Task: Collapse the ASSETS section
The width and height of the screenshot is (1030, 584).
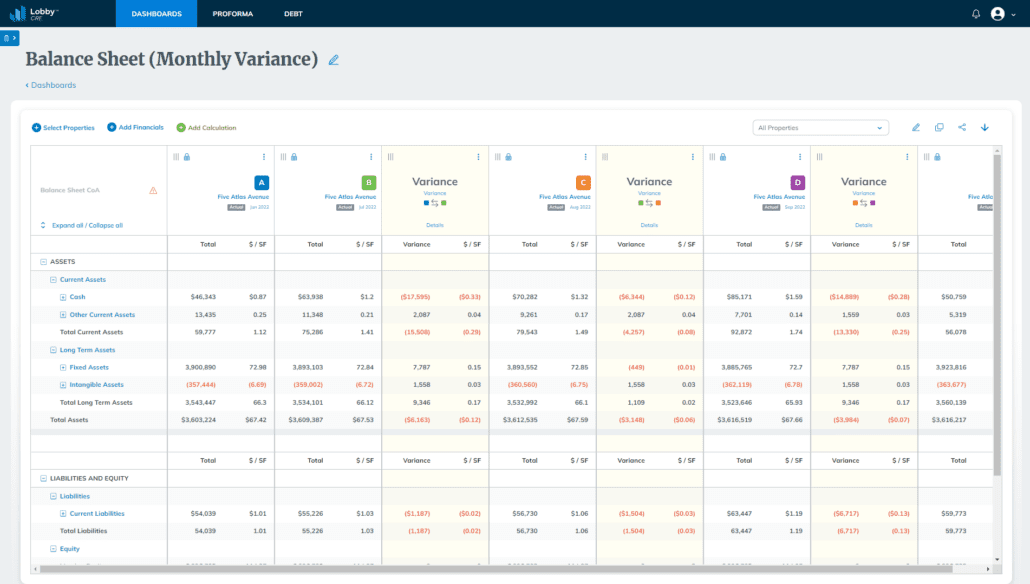Action: tap(43, 261)
